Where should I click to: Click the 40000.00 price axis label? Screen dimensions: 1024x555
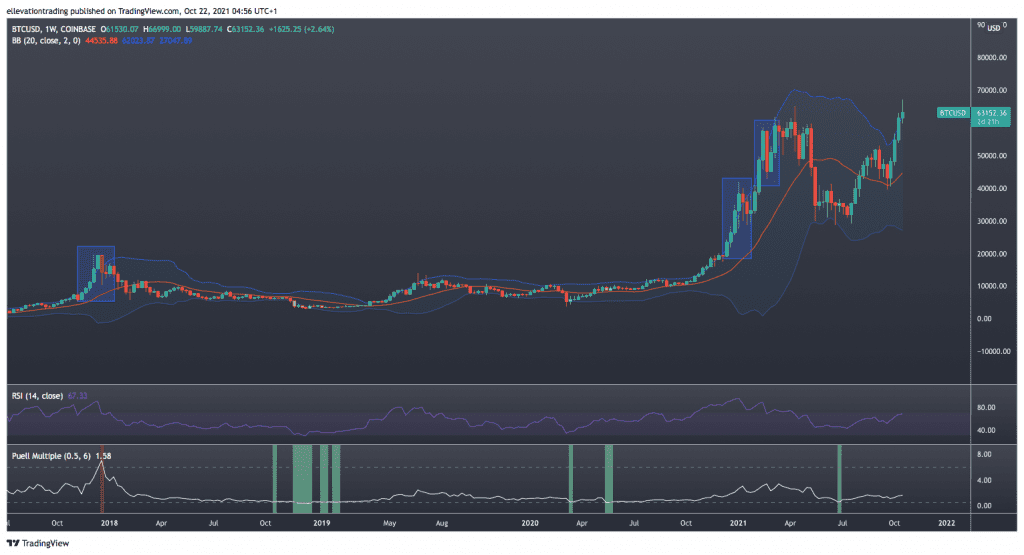click(x=992, y=189)
